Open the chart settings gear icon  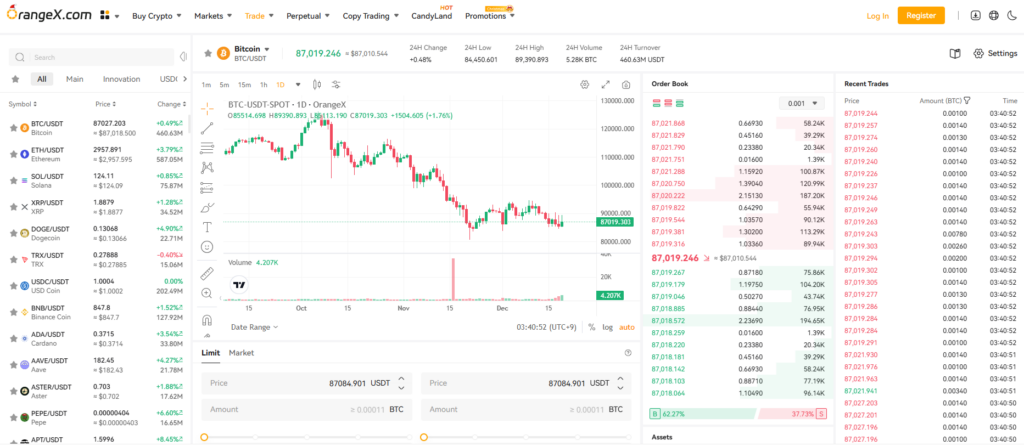point(585,85)
